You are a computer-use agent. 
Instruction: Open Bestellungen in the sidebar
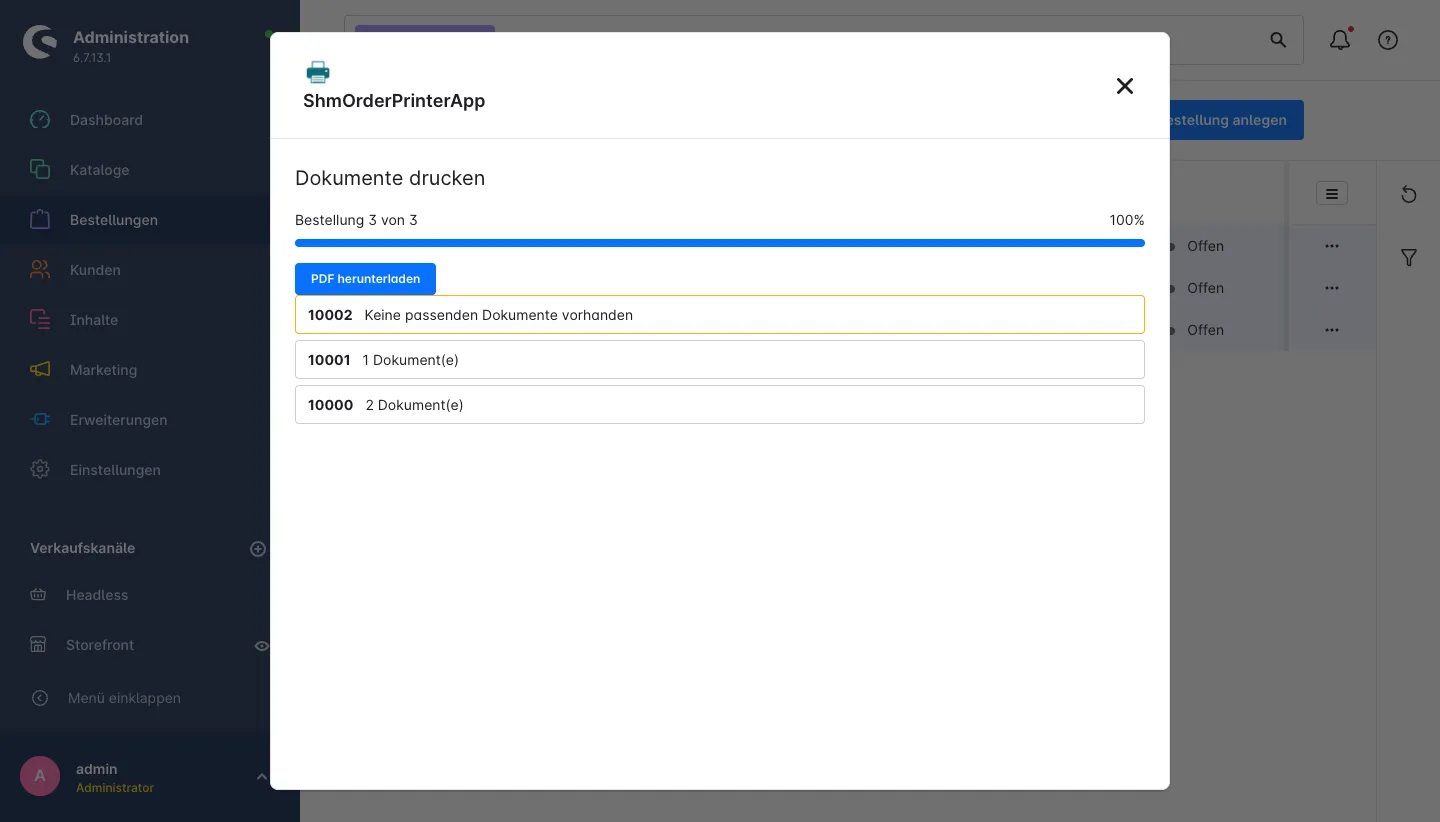point(114,220)
